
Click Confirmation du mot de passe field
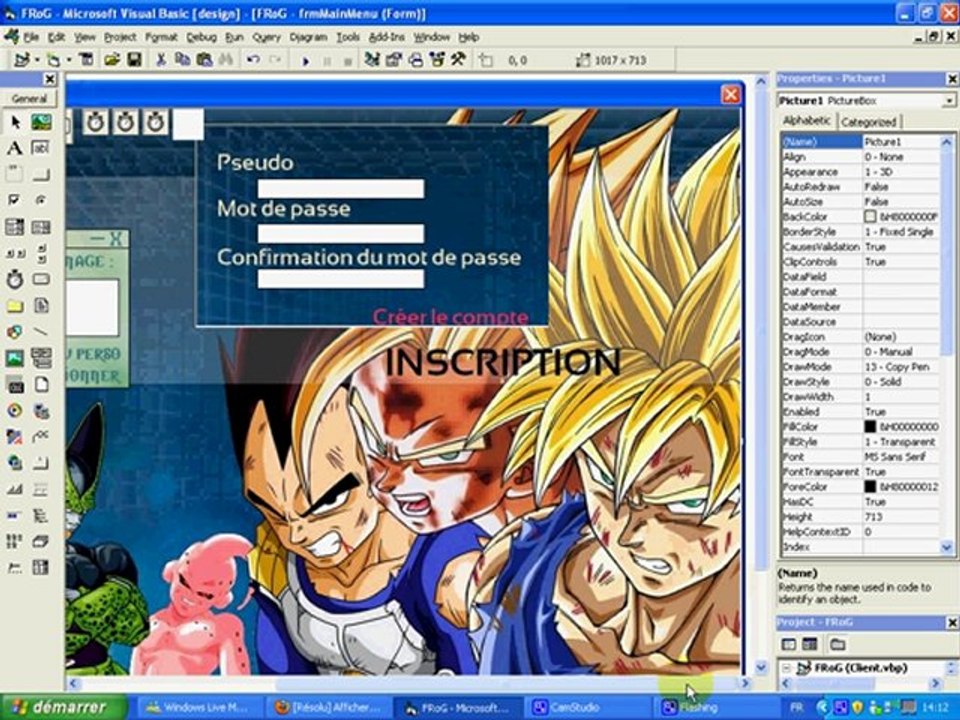pos(340,279)
